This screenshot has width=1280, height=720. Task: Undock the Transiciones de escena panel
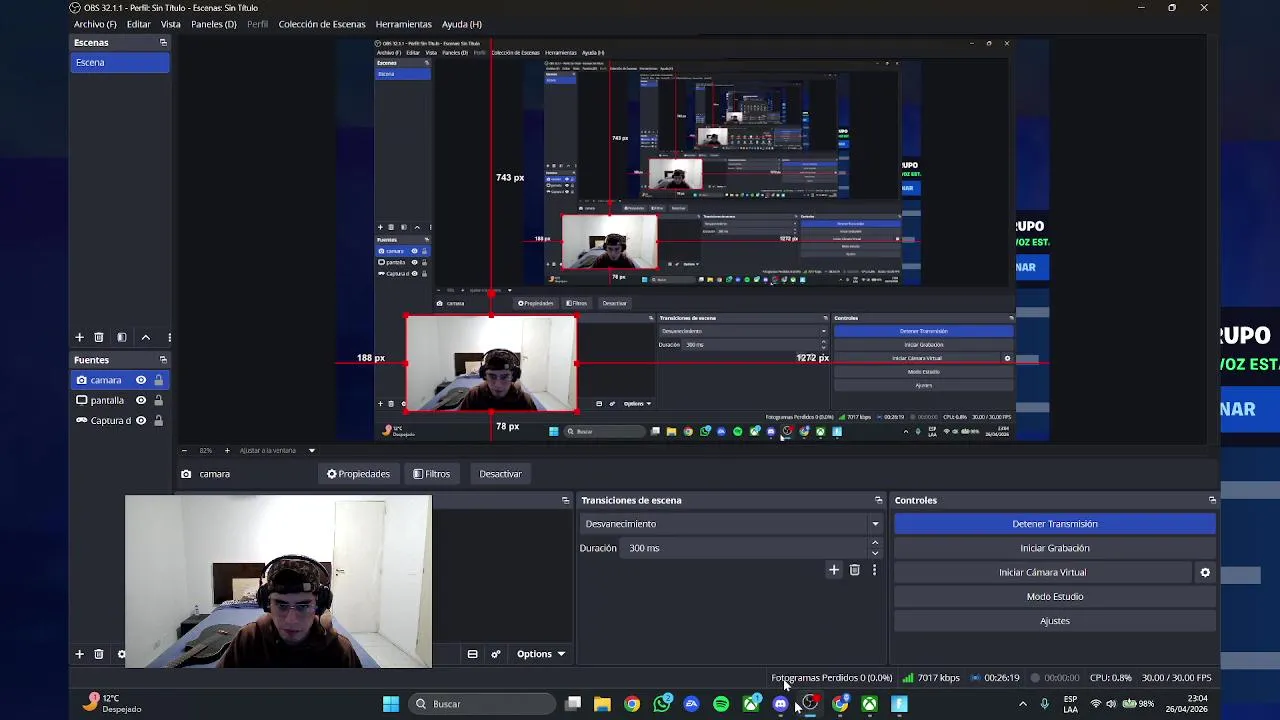[x=878, y=500]
